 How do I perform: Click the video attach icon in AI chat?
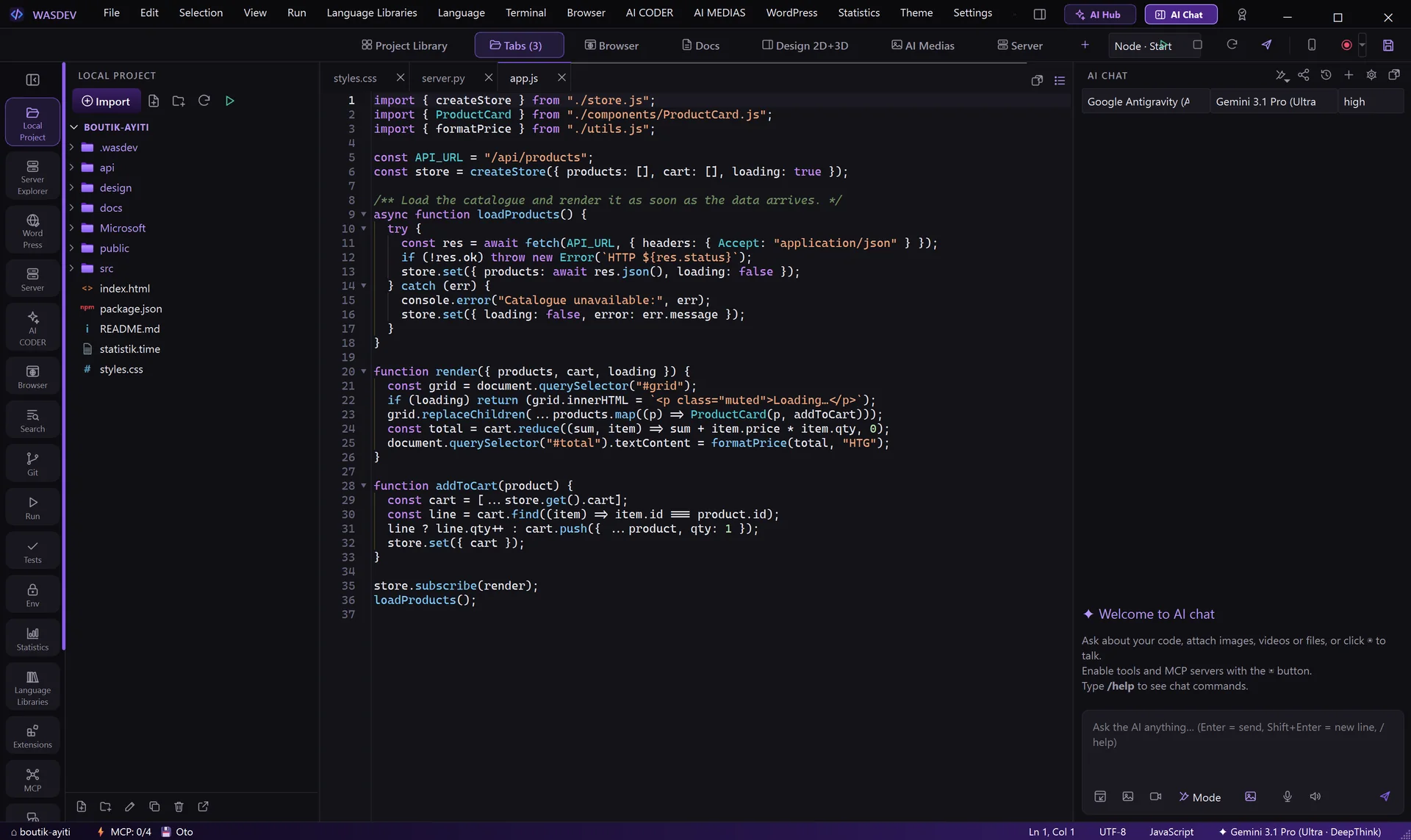pyautogui.click(x=1155, y=797)
